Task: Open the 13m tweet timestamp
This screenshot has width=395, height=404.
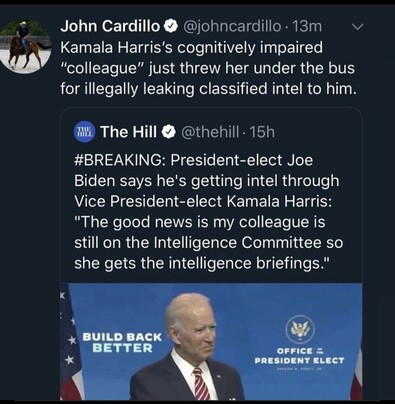Action: tap(307, 26)
